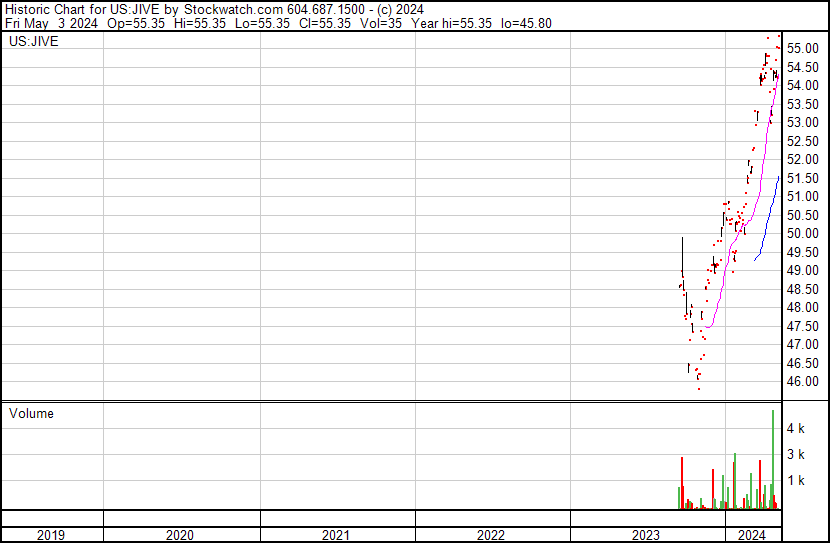
Task: Click the 2024 year label on the timeline
Action: coord(752,535)
